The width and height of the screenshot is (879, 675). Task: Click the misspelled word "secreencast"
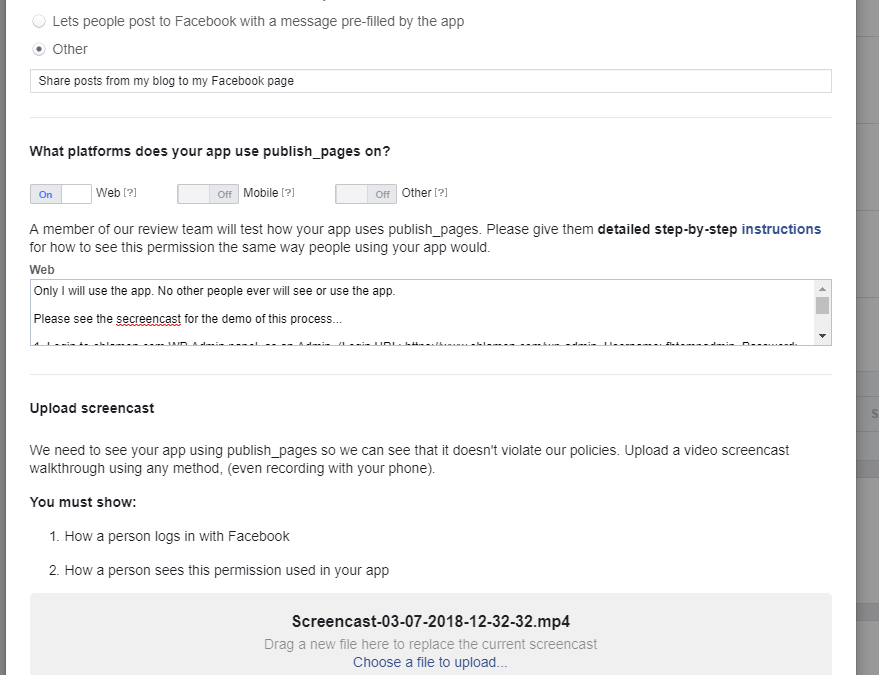click(149, 319)
